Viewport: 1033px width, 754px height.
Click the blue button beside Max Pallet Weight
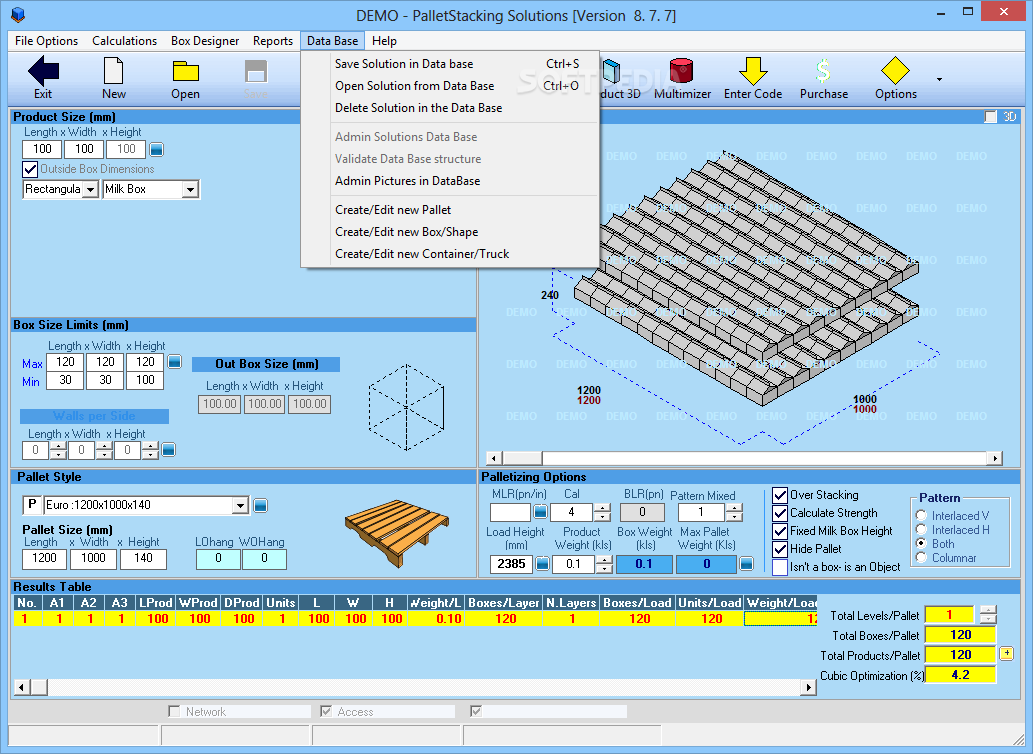(746, 564)
